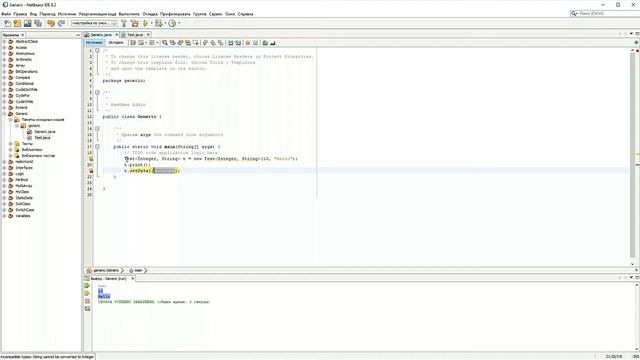Click the Profile Project toolbar icon

click(172, 24)
